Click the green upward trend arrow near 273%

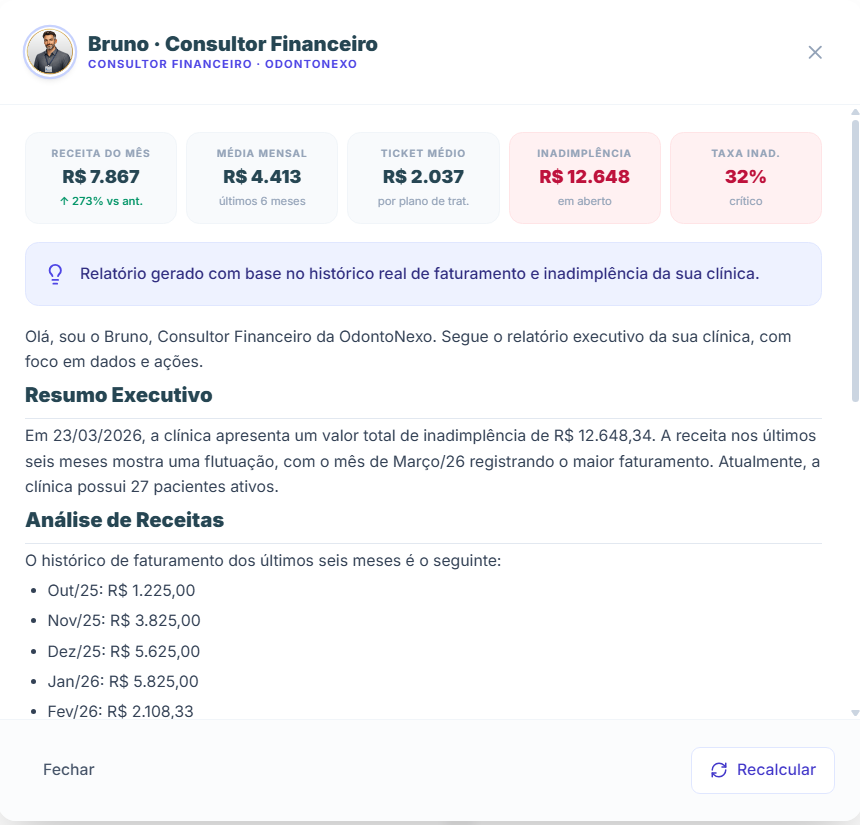(x=64, y=201)
